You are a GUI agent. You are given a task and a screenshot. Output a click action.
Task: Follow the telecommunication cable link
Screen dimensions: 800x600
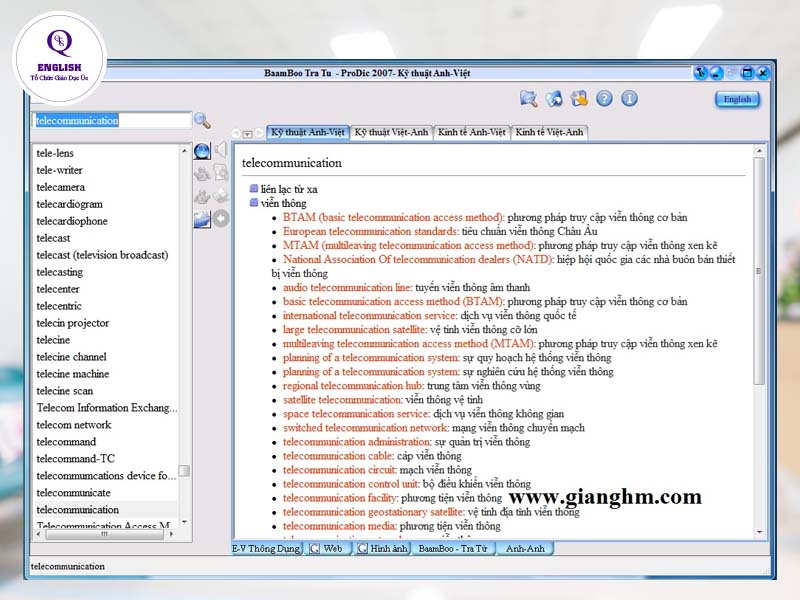click(338, 456)
